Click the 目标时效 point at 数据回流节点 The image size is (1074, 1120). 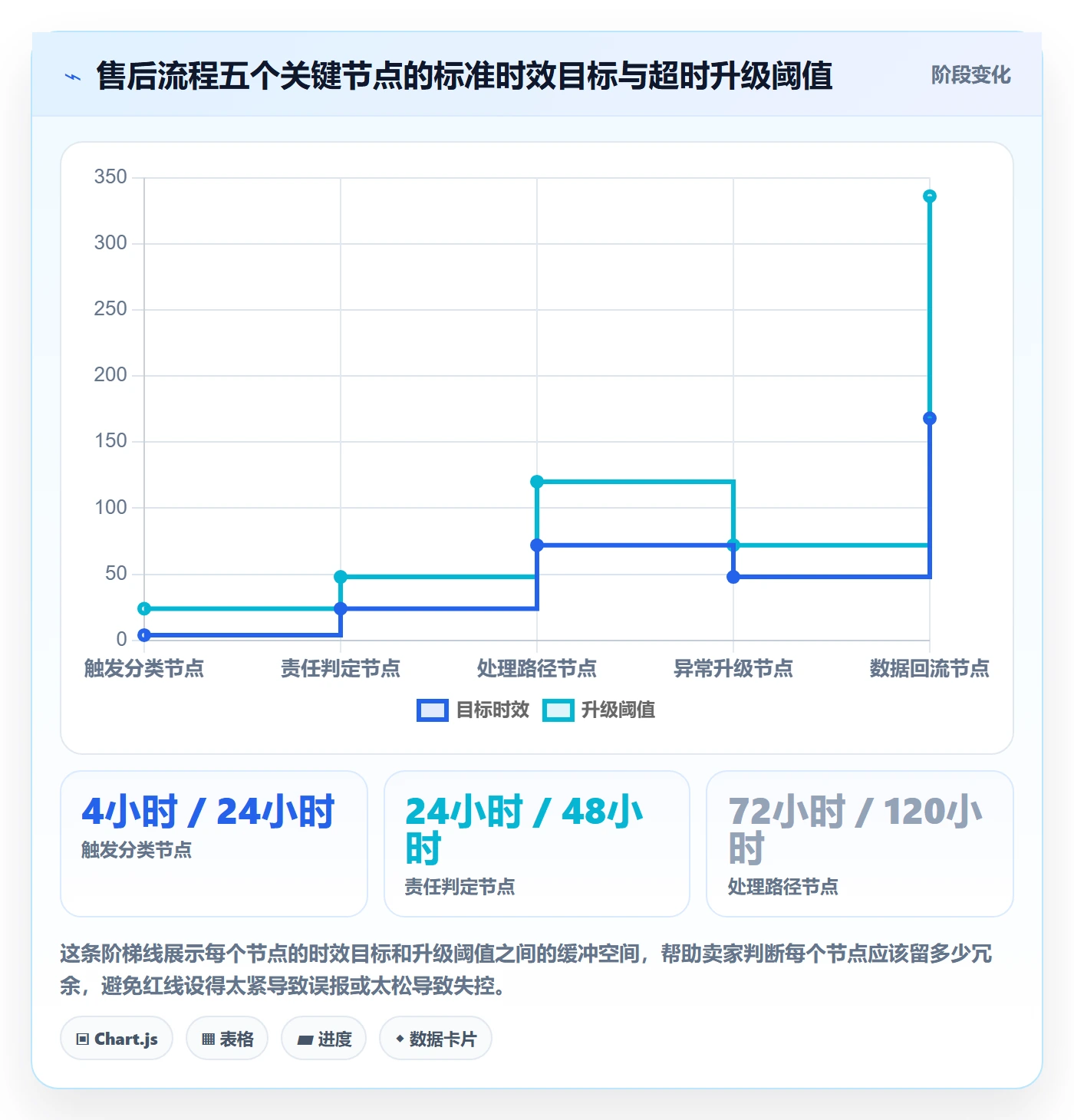click(x=930, y=419)
